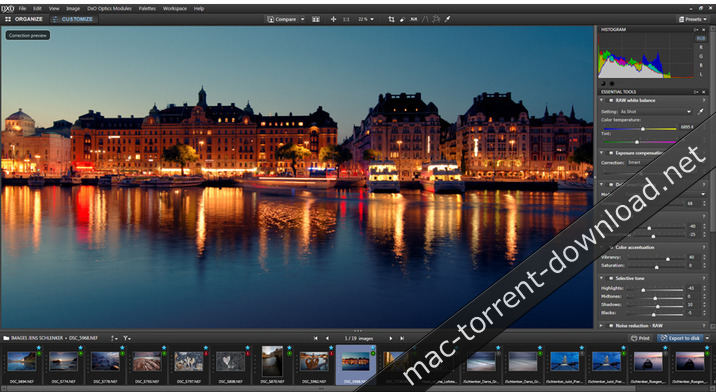Switch to the CUSTOMIZE tab

click(73, 19)
